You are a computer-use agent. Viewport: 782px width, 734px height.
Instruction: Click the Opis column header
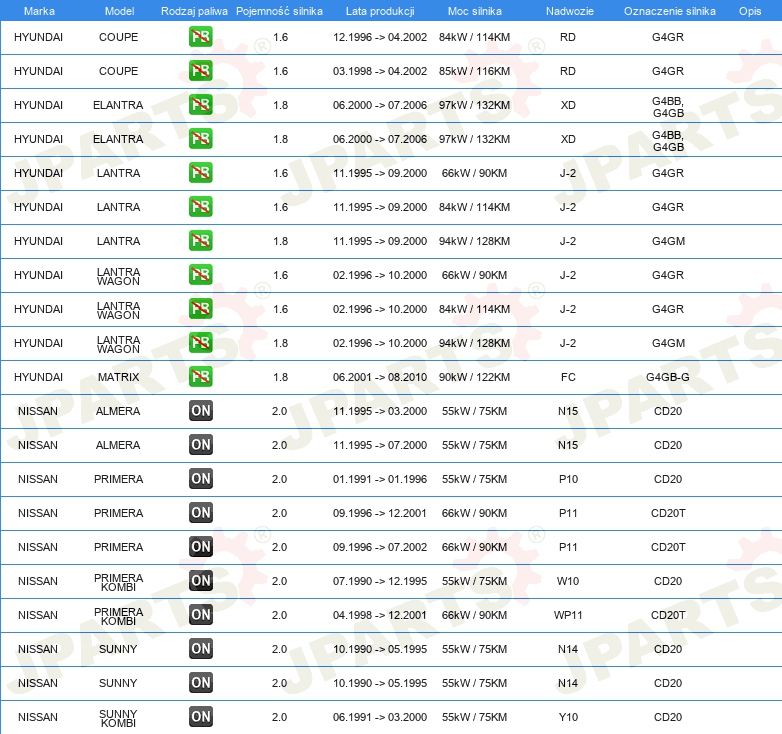(x=750, y=11)
